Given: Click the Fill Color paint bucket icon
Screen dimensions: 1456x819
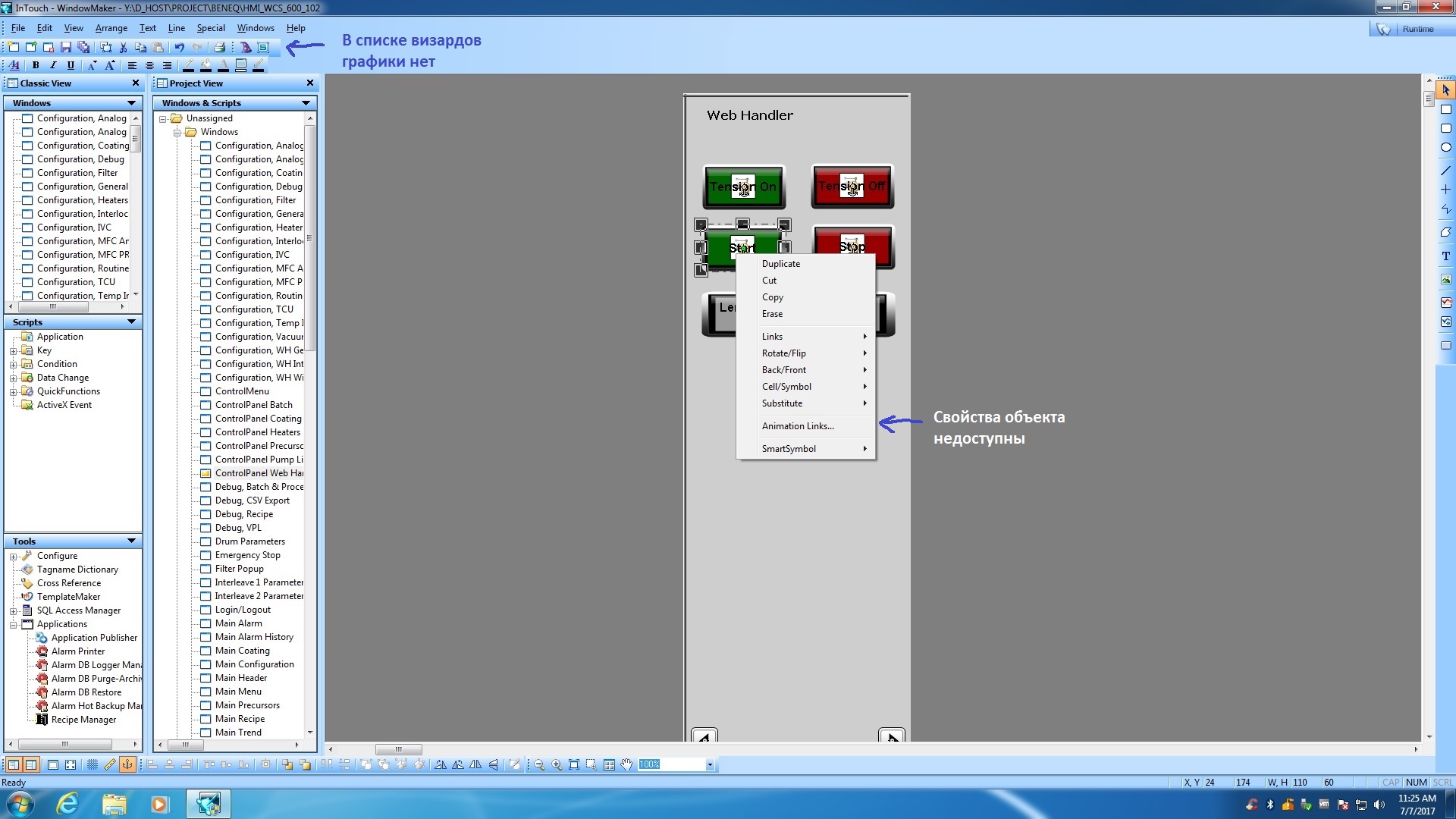Looking at the screenshot, I should tap(206, 66).
